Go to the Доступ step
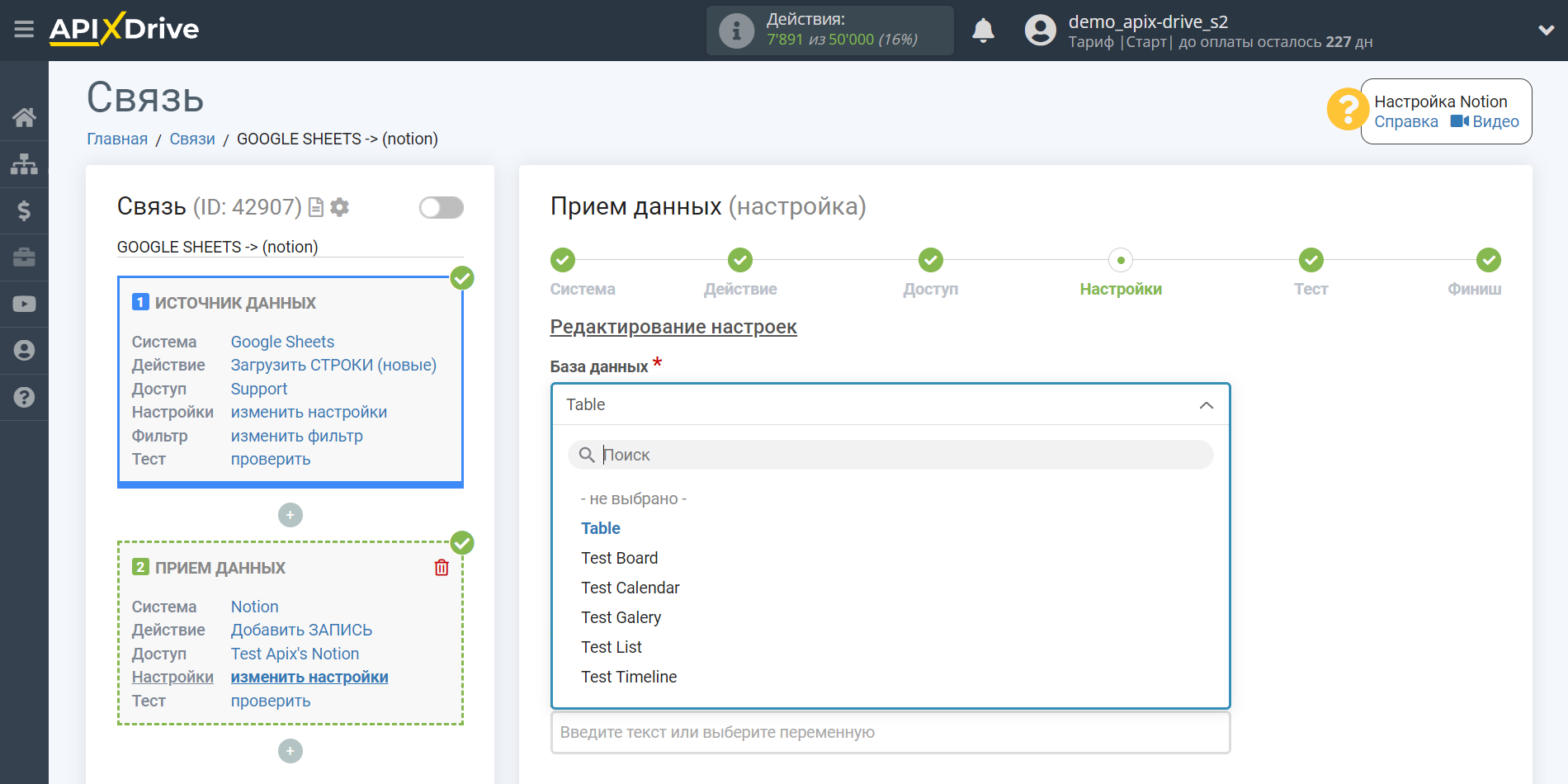 [931, 260]
